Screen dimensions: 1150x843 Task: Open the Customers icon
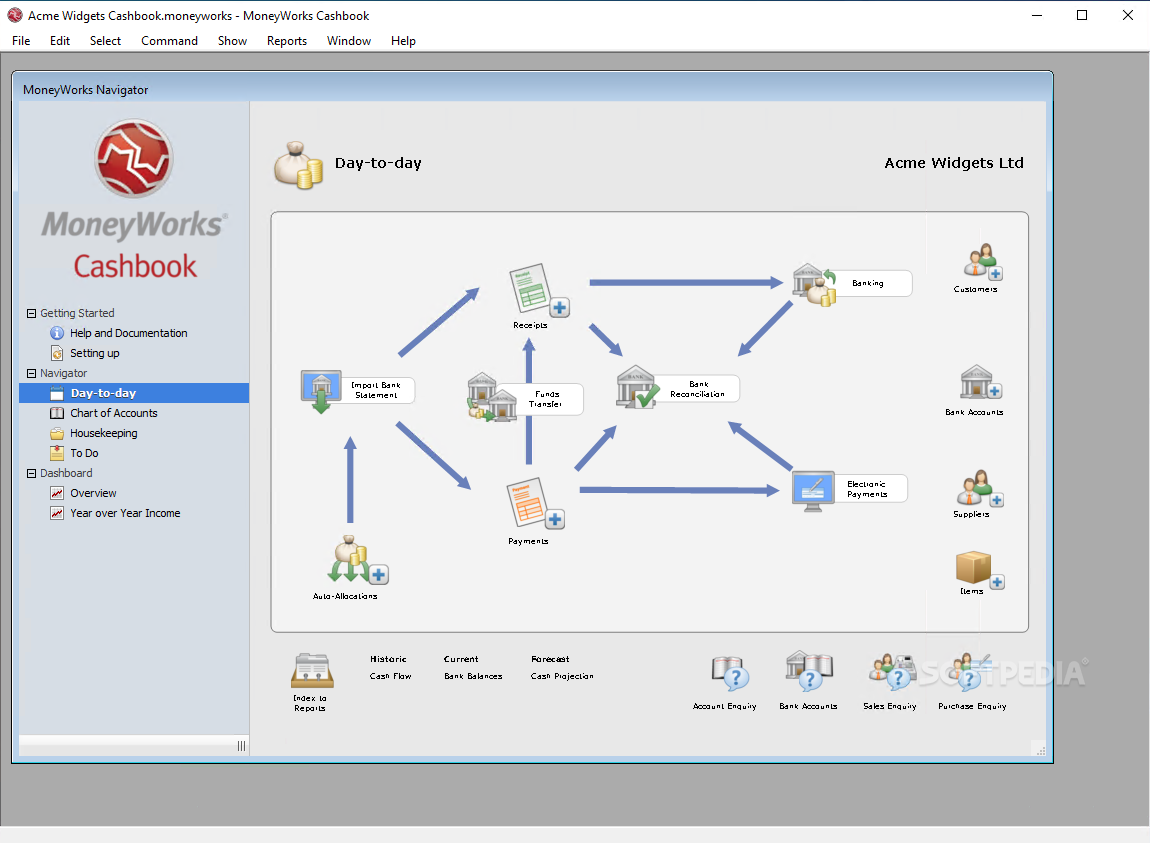click(x=983, y=262)
